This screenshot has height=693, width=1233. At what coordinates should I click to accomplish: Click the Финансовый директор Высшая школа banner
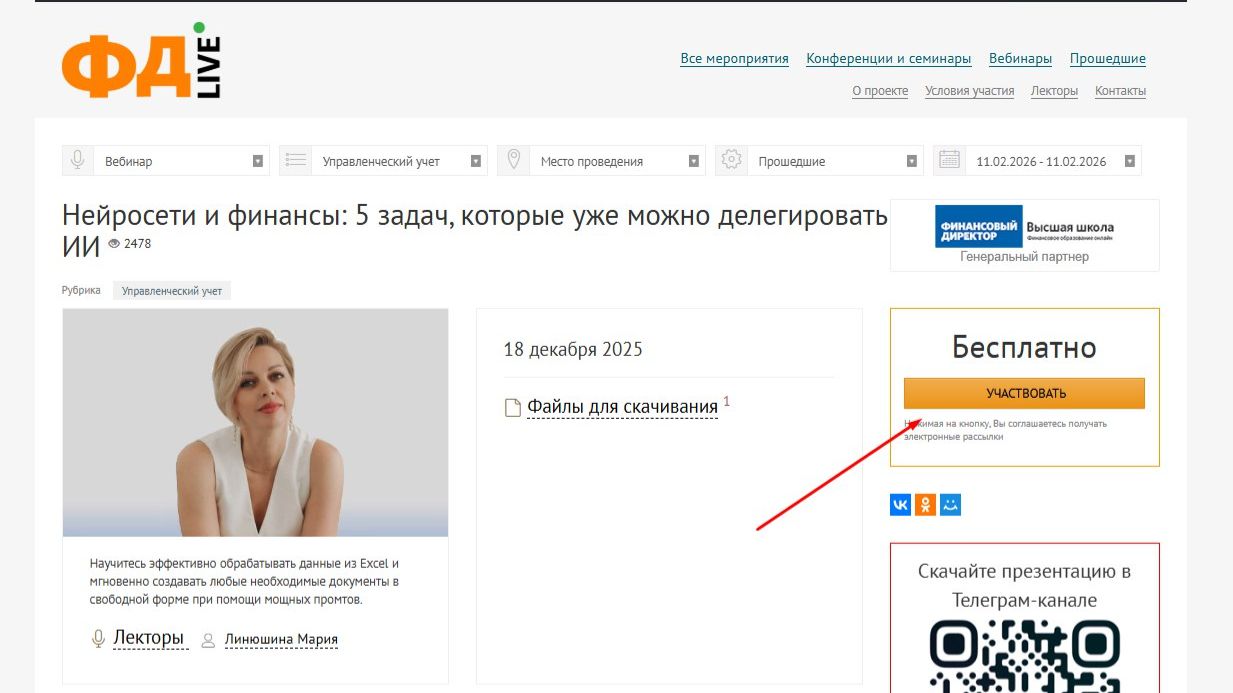(x=1025, y=227)
